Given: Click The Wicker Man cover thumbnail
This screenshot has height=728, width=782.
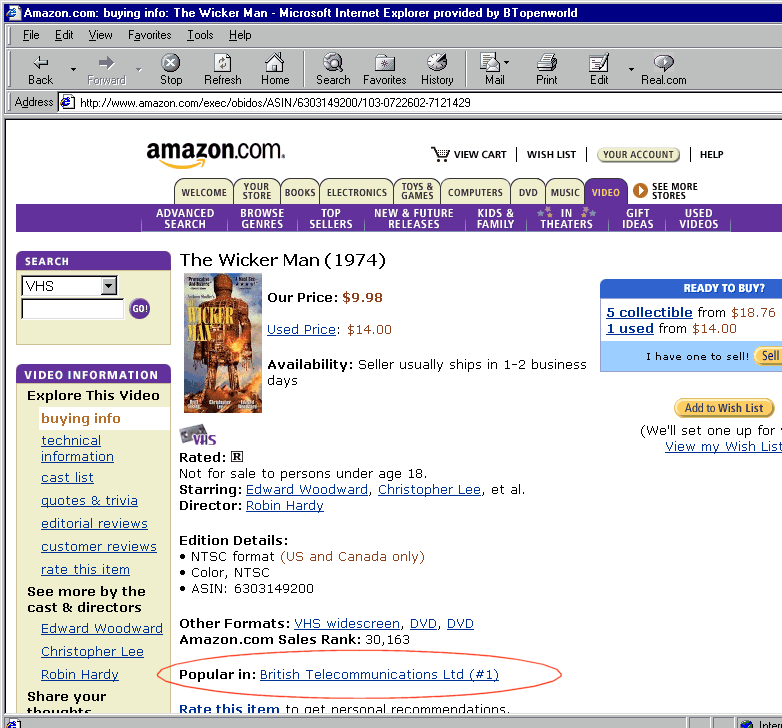Looking at the screenshot, I should 223,343.
